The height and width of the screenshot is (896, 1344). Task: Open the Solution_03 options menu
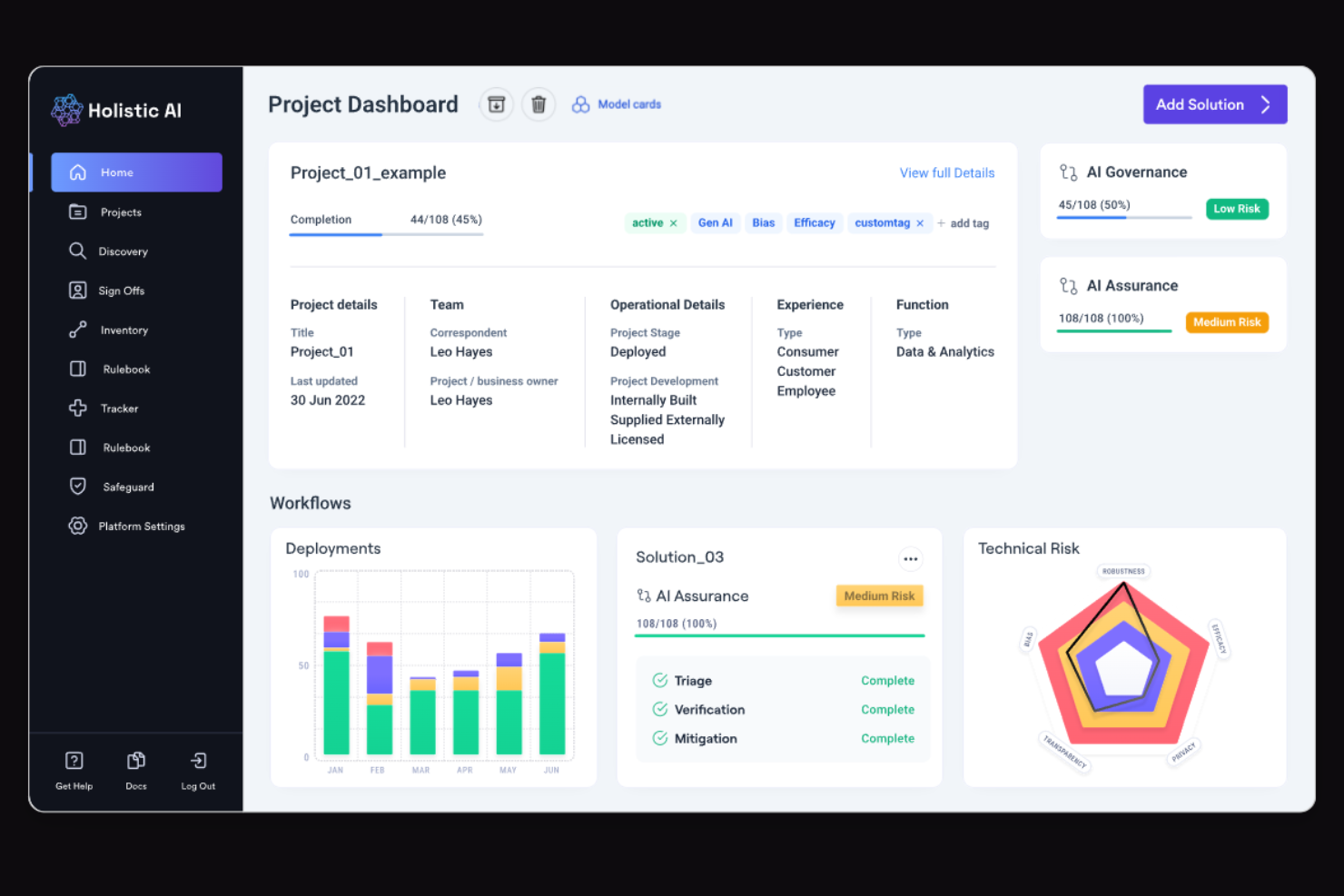[x=911, y=558]
